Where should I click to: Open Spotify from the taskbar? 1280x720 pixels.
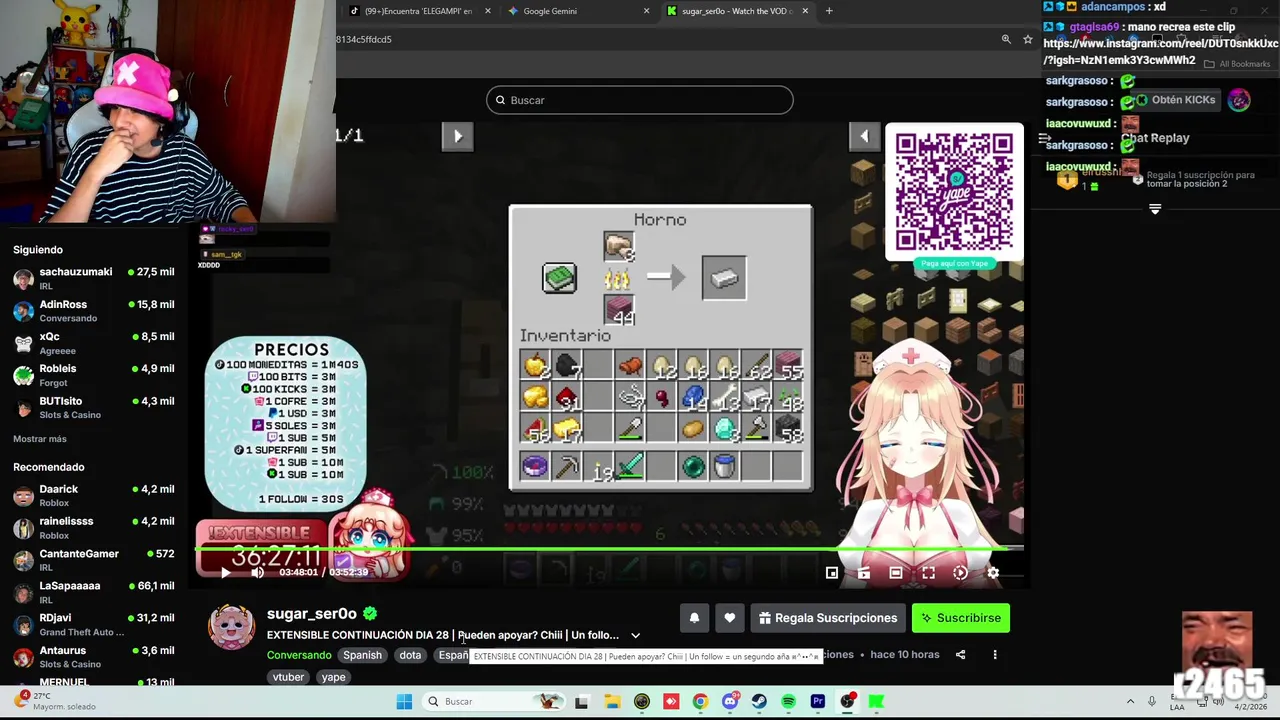point(788,702)
